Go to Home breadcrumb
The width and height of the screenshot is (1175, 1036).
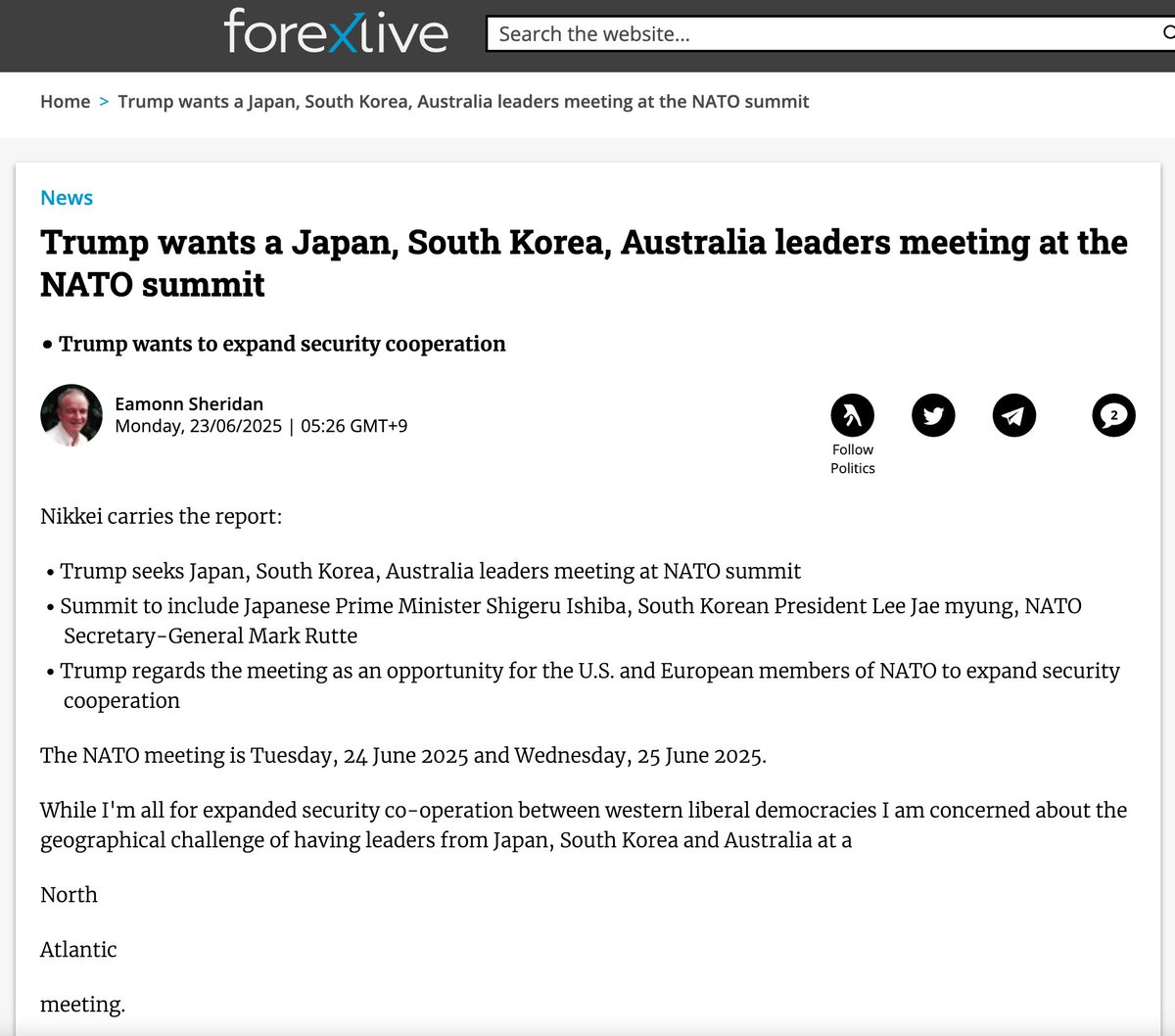[x=65, y=102]
